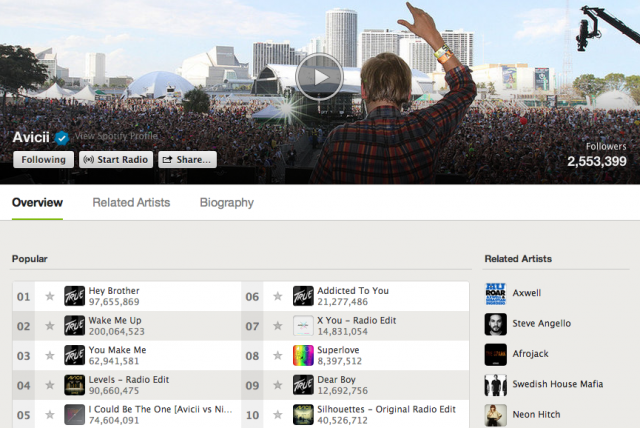The height and width of the screenshot is (428, 640).
Task: Click Levels Radio Edit album artwork
Action: point(74,384)
